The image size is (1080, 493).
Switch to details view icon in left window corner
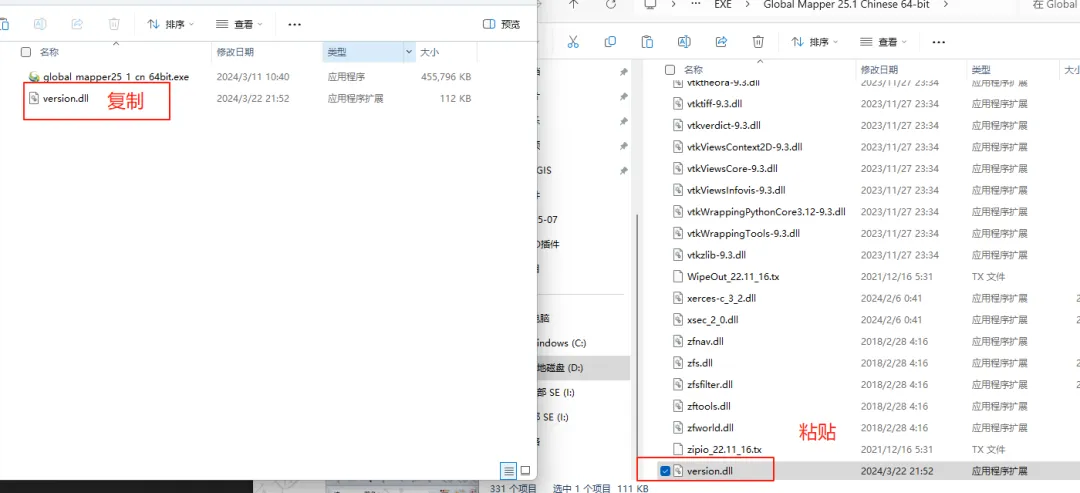[508, 470]
